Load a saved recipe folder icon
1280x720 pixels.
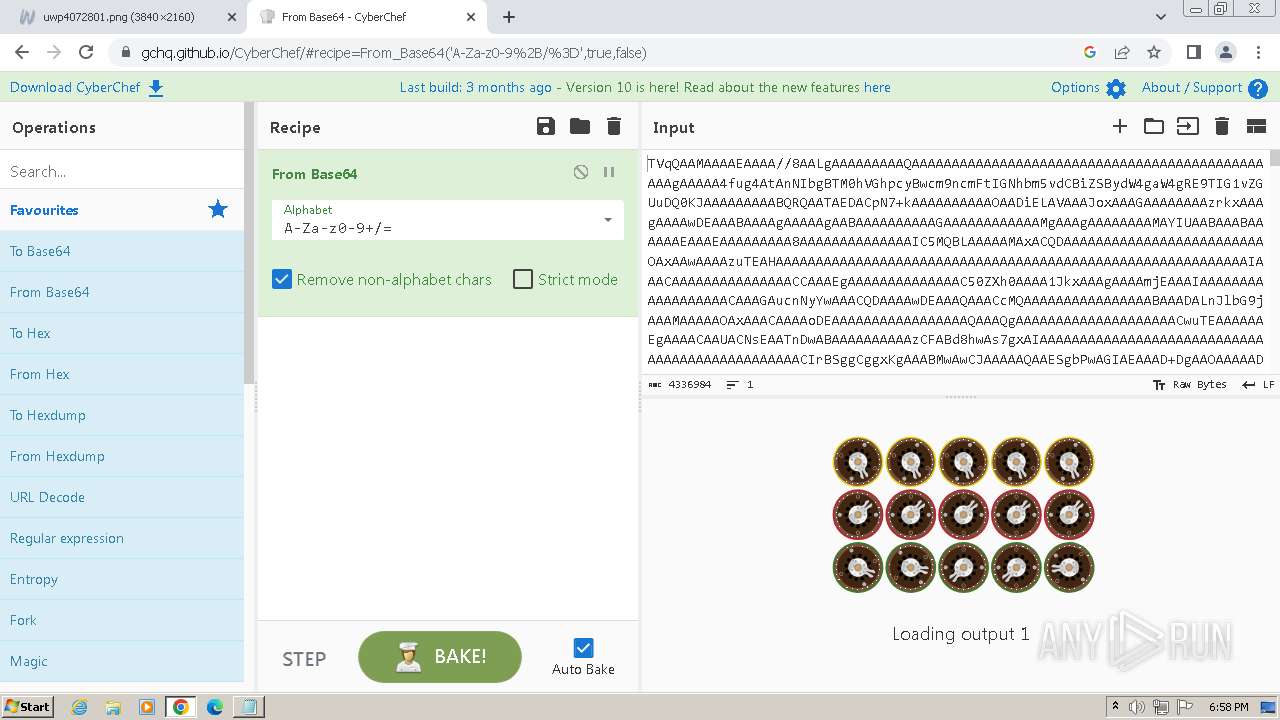[x=580, y=126]
